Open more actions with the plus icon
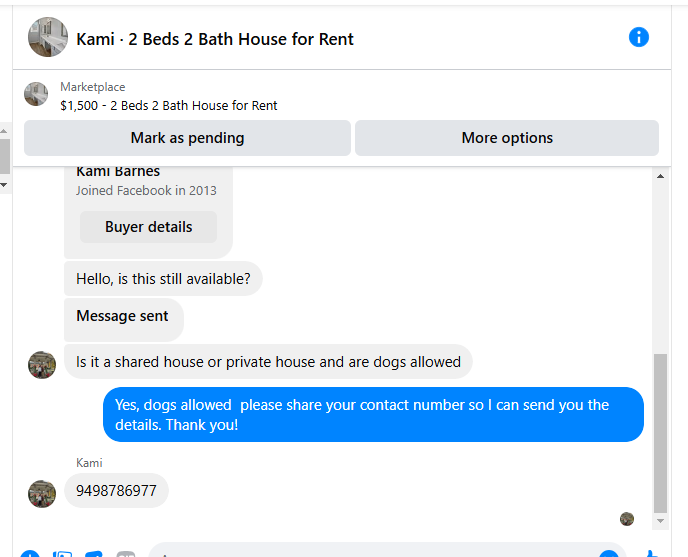This screenshot has width=688, height=557. pos(30,553)
